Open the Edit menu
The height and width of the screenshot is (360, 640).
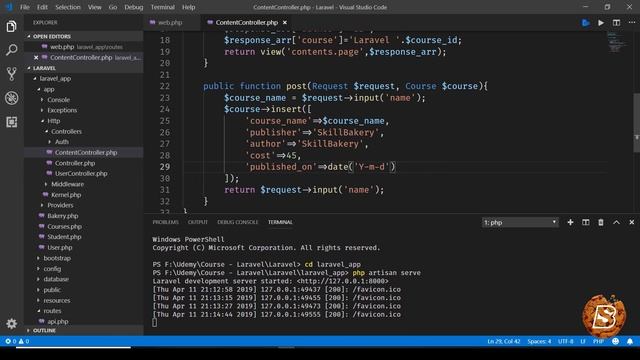42,7
